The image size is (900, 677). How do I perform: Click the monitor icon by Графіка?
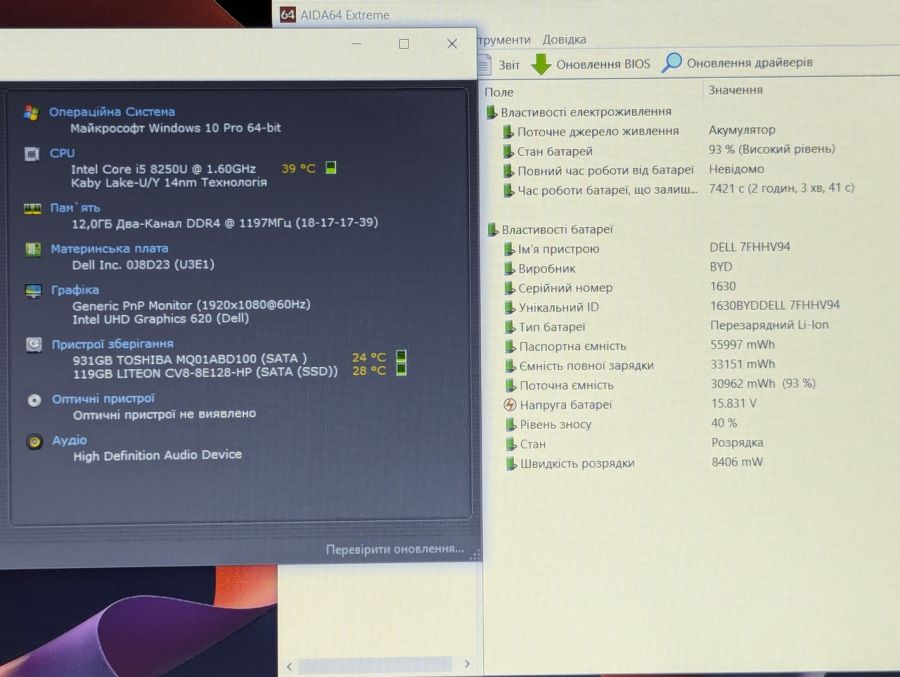point(33,291)
